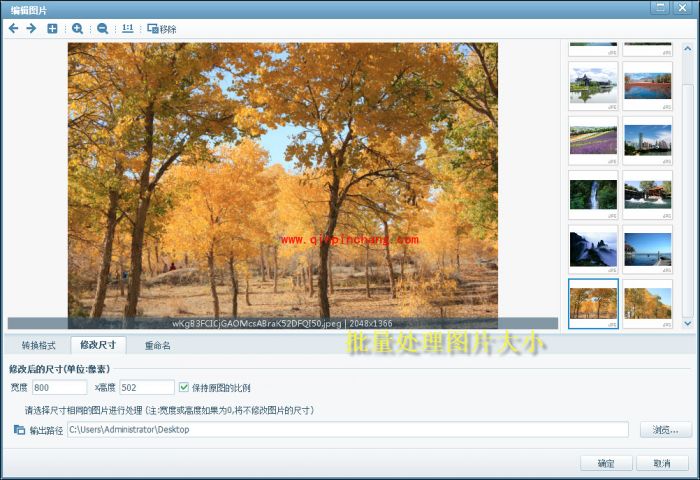Go to next image with forward arrow
Viewport: 700px width, 480px height.
pos(31,29)
